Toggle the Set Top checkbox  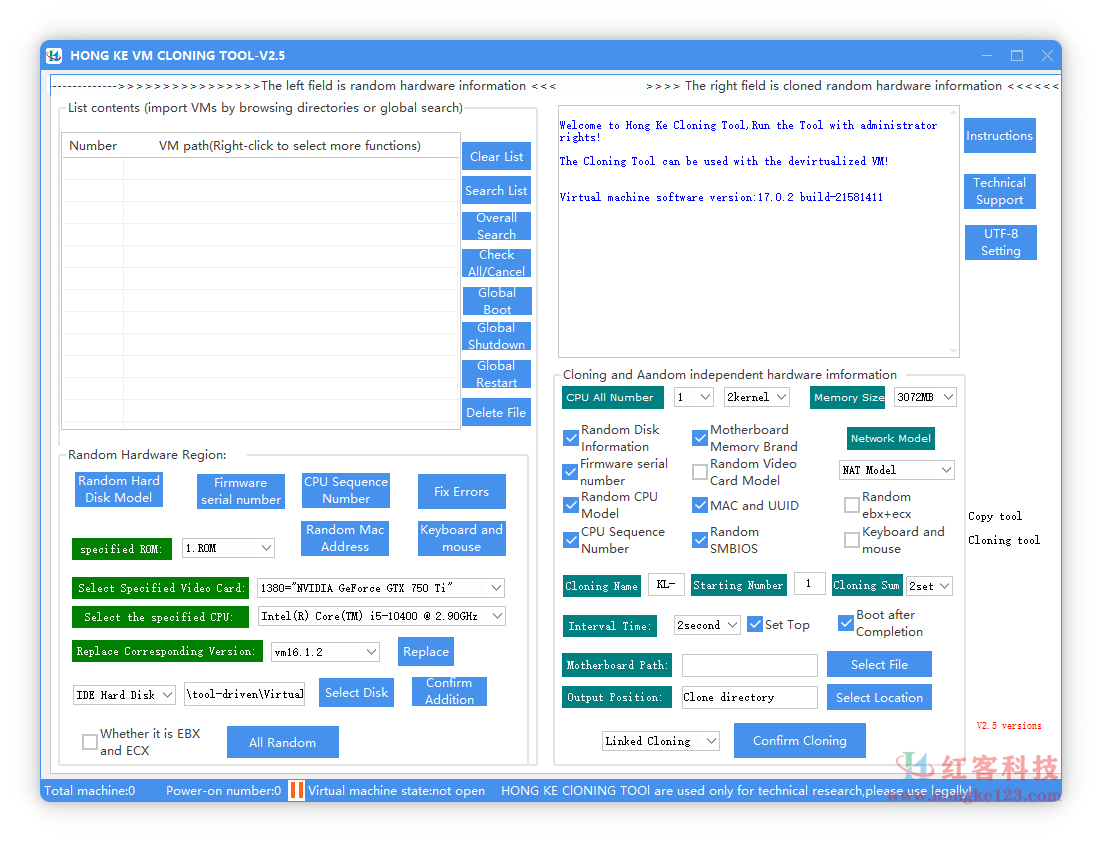click(755, 624)
